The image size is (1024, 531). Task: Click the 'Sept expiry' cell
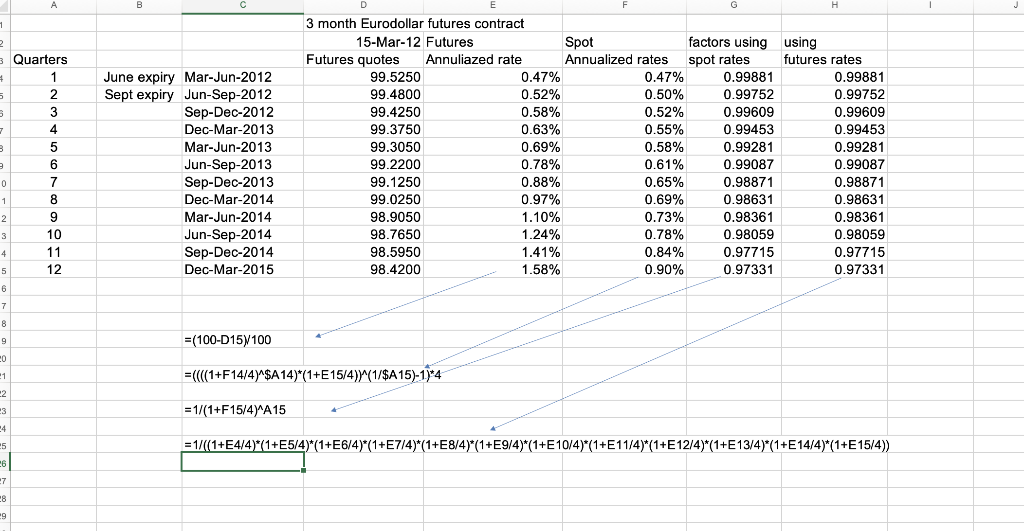coord(139,95)
